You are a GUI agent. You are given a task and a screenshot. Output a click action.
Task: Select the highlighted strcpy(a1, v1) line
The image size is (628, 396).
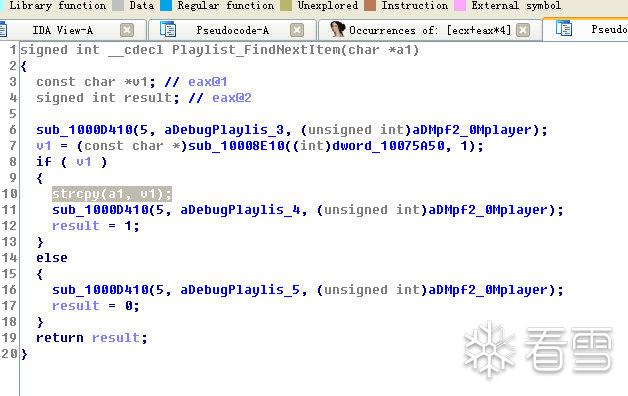112,194
